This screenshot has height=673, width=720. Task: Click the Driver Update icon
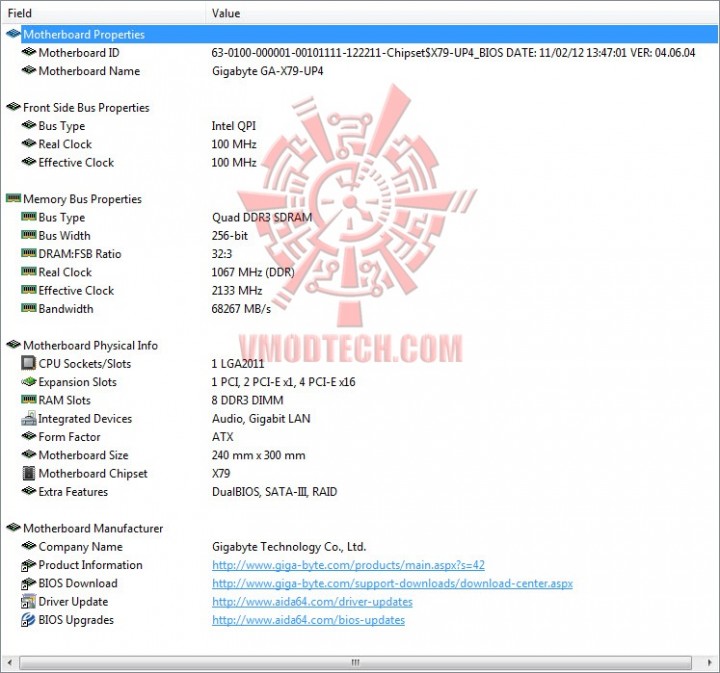(28, 601)
